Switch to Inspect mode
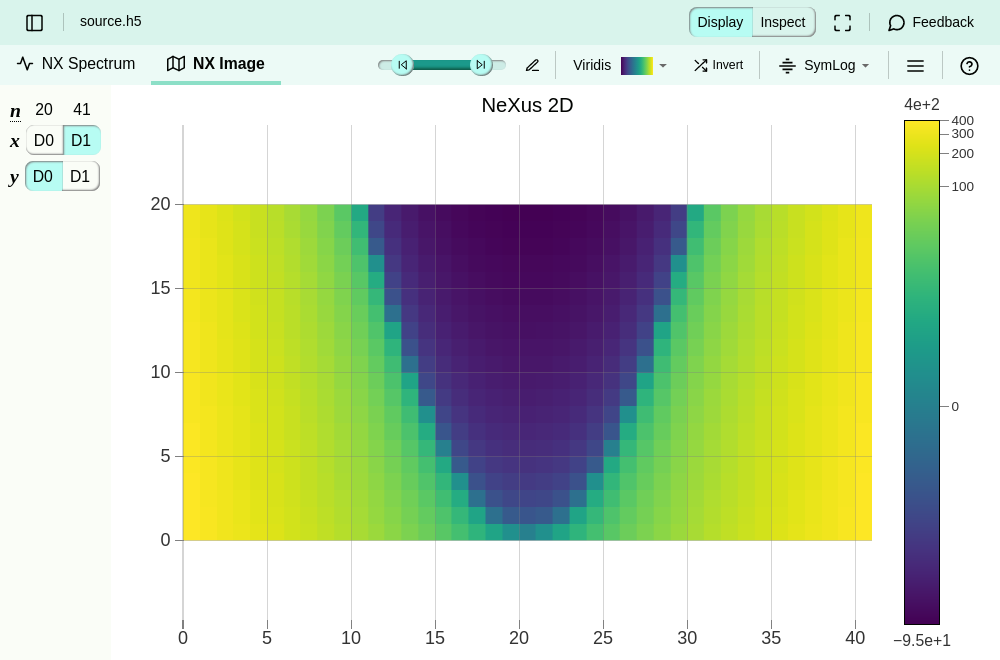This screenshot has width=1000, height=660. click(x=783, y=22)
